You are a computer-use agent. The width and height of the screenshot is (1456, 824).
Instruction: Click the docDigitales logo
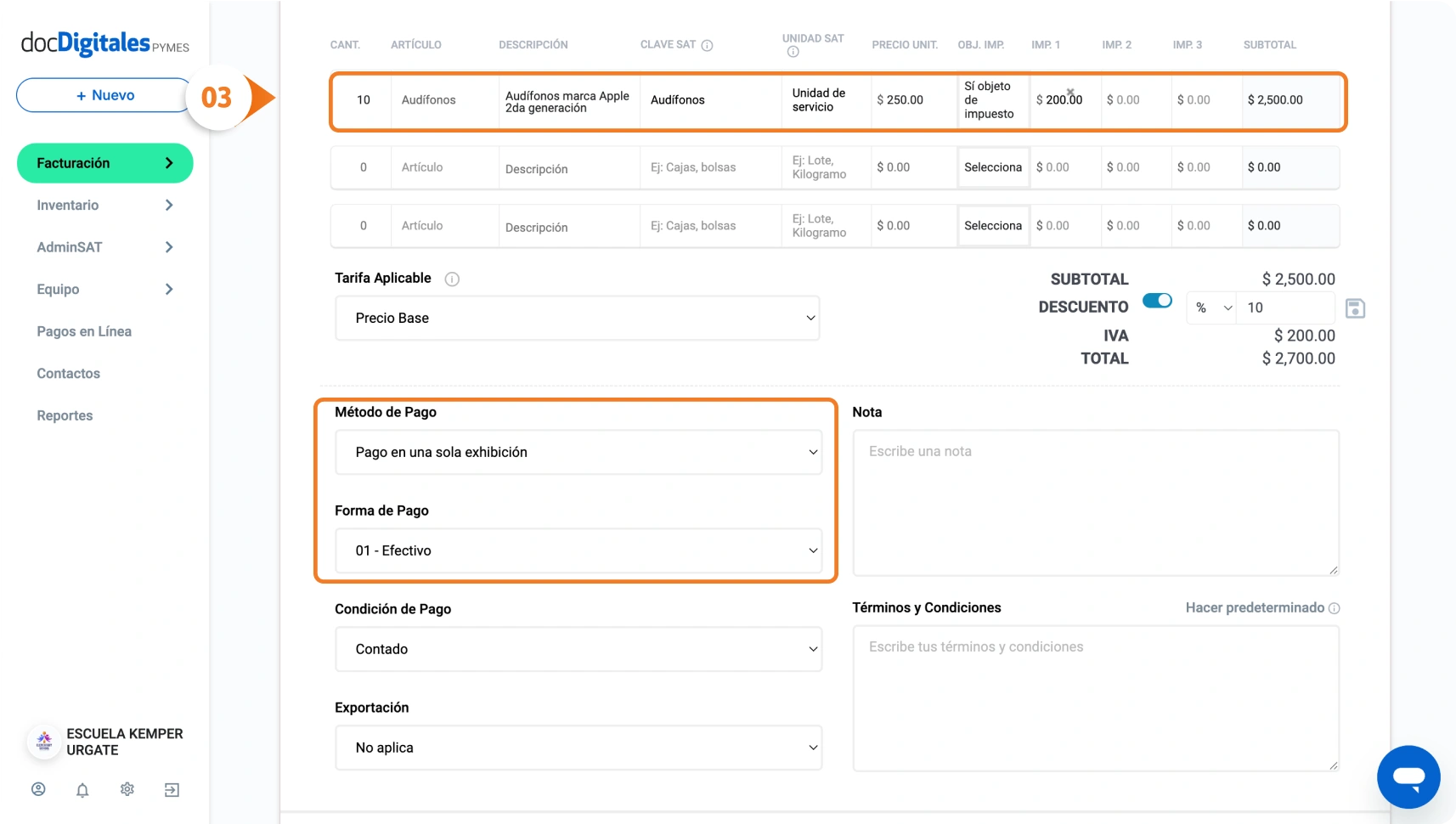[104, 42]
